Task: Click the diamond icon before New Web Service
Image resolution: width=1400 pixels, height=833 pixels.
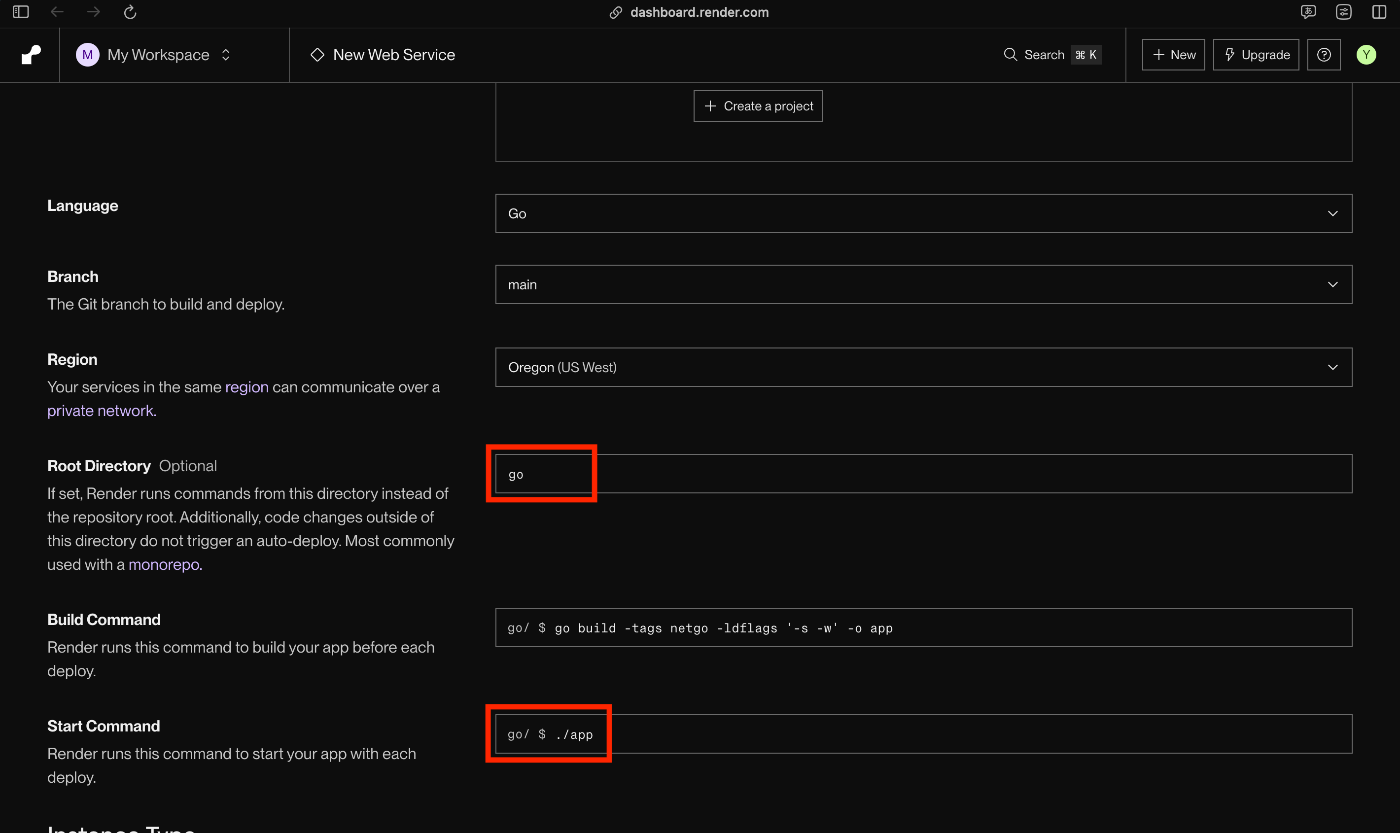Action: tap(317, 55)
